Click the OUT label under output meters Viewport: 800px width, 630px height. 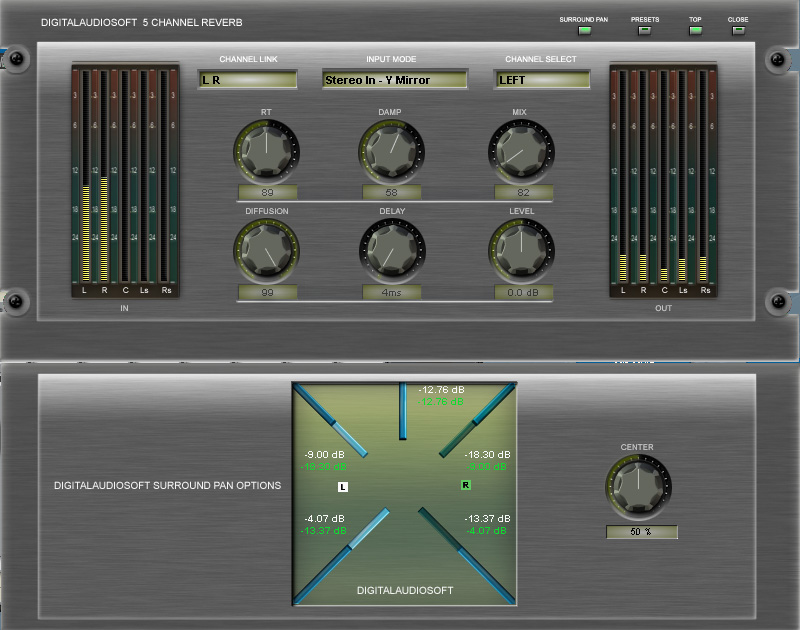coord(663,308)
